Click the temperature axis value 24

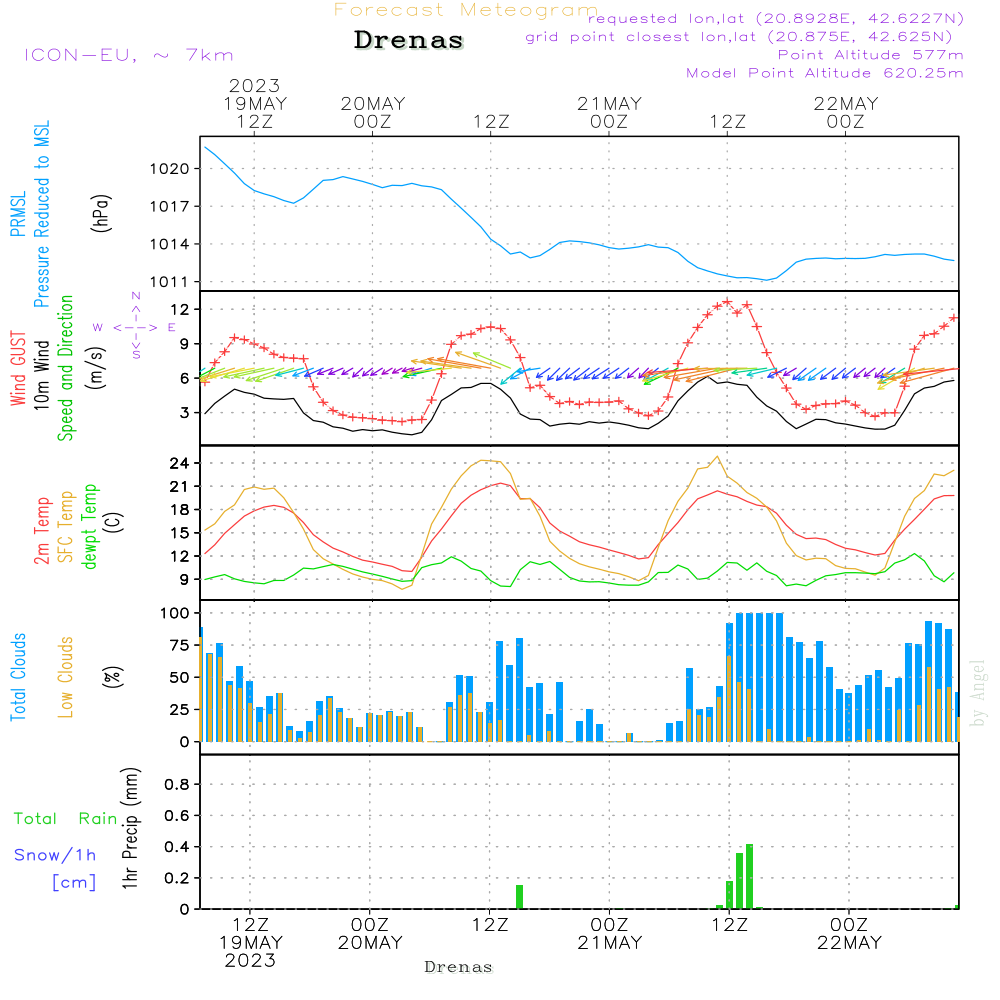pos(179,464)
